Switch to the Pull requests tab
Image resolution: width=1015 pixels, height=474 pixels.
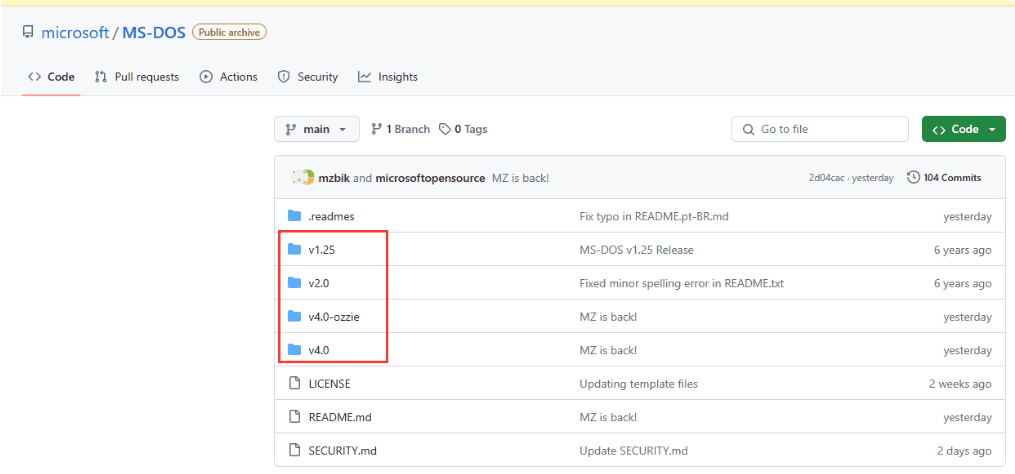click(x=137, y=77)
